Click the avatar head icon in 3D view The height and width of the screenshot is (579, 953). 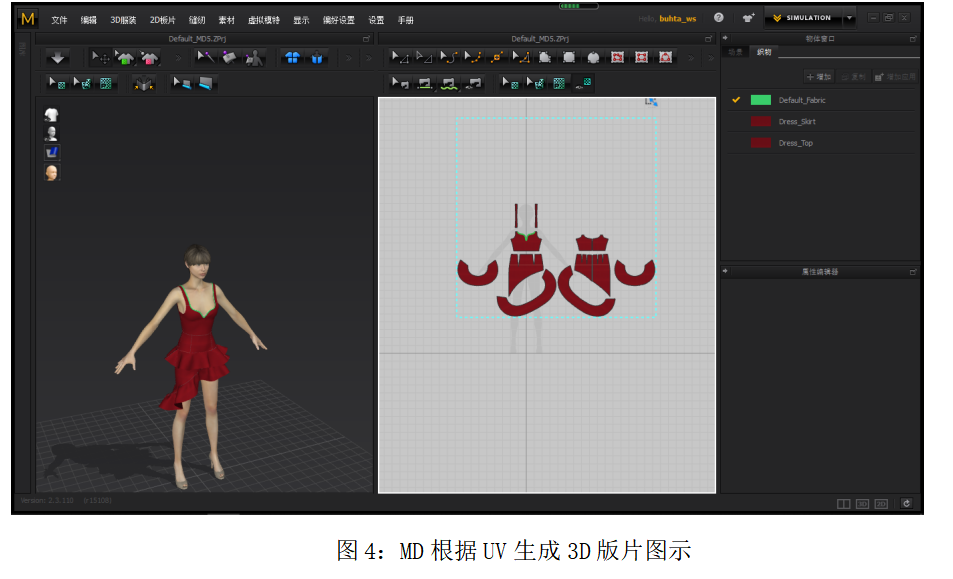pyautogui.click(x=51, y=172)
